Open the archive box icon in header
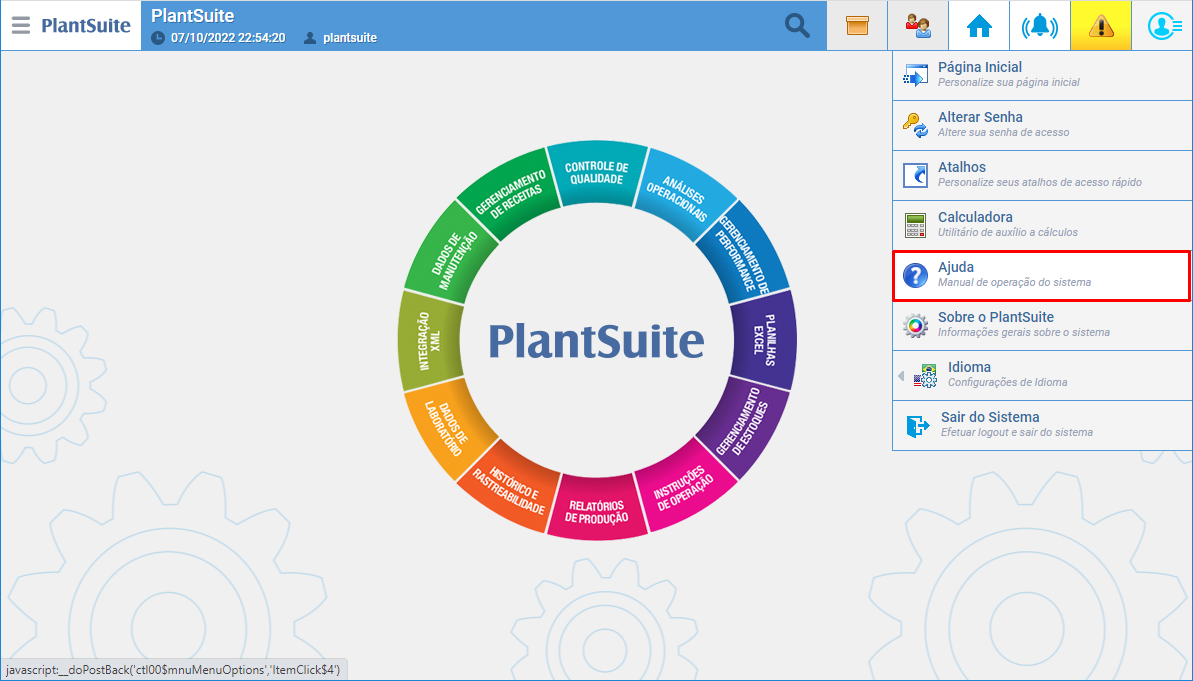 tap(857, 26)
